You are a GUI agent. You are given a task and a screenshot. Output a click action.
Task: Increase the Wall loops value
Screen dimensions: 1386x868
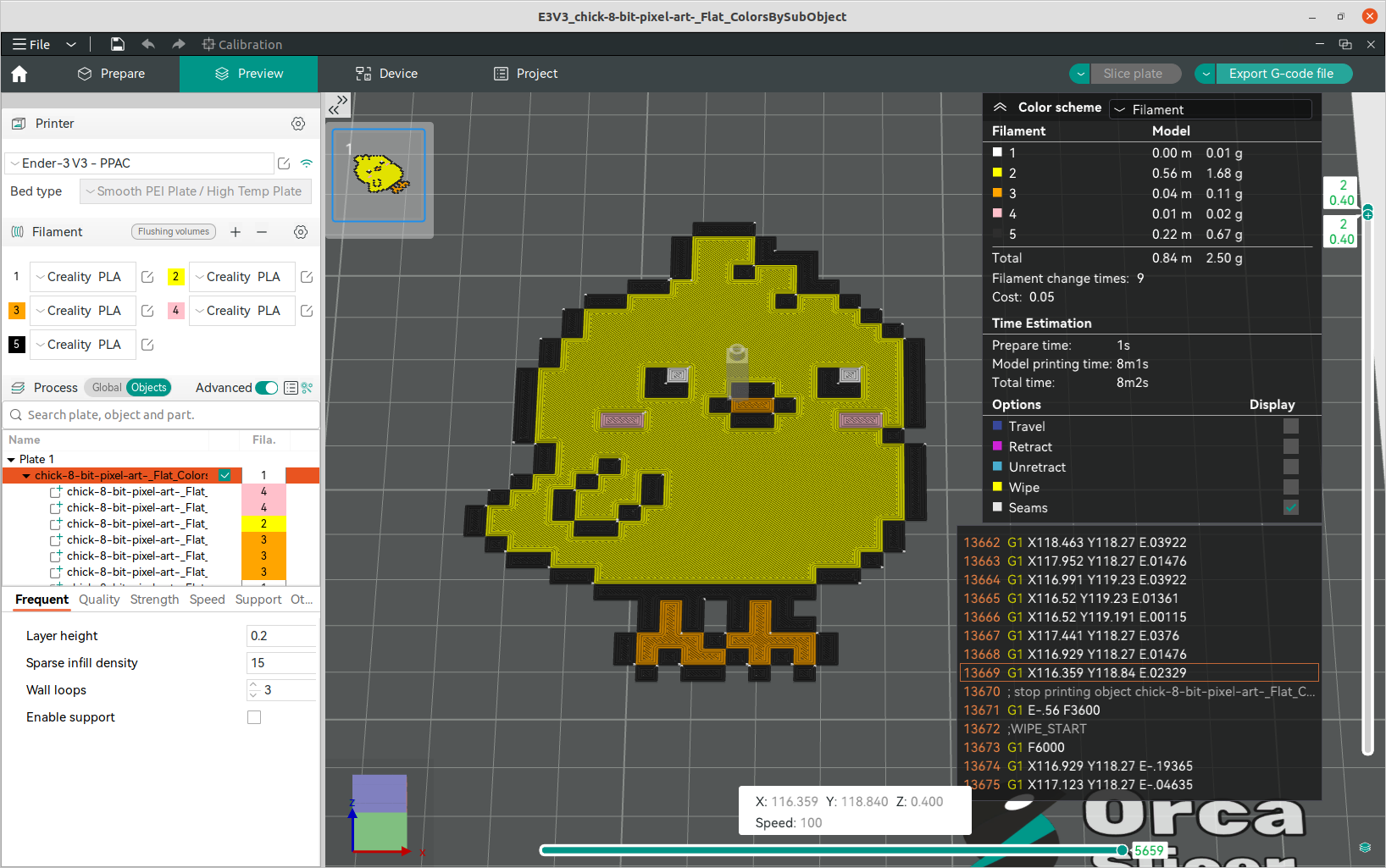(x=253, y=685)
